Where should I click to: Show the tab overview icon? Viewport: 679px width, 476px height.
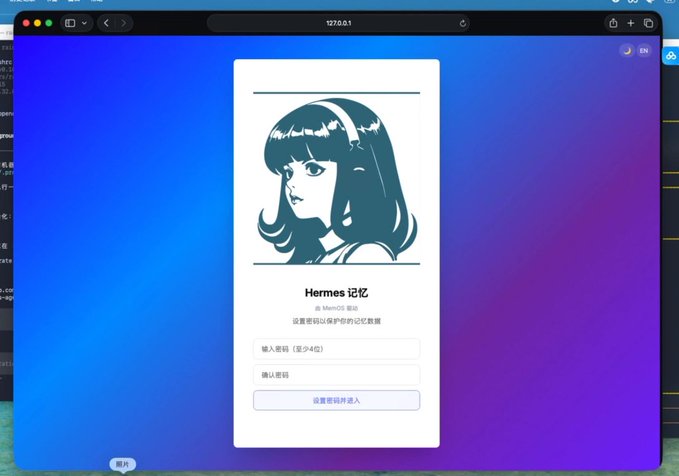tap(648, 23)
